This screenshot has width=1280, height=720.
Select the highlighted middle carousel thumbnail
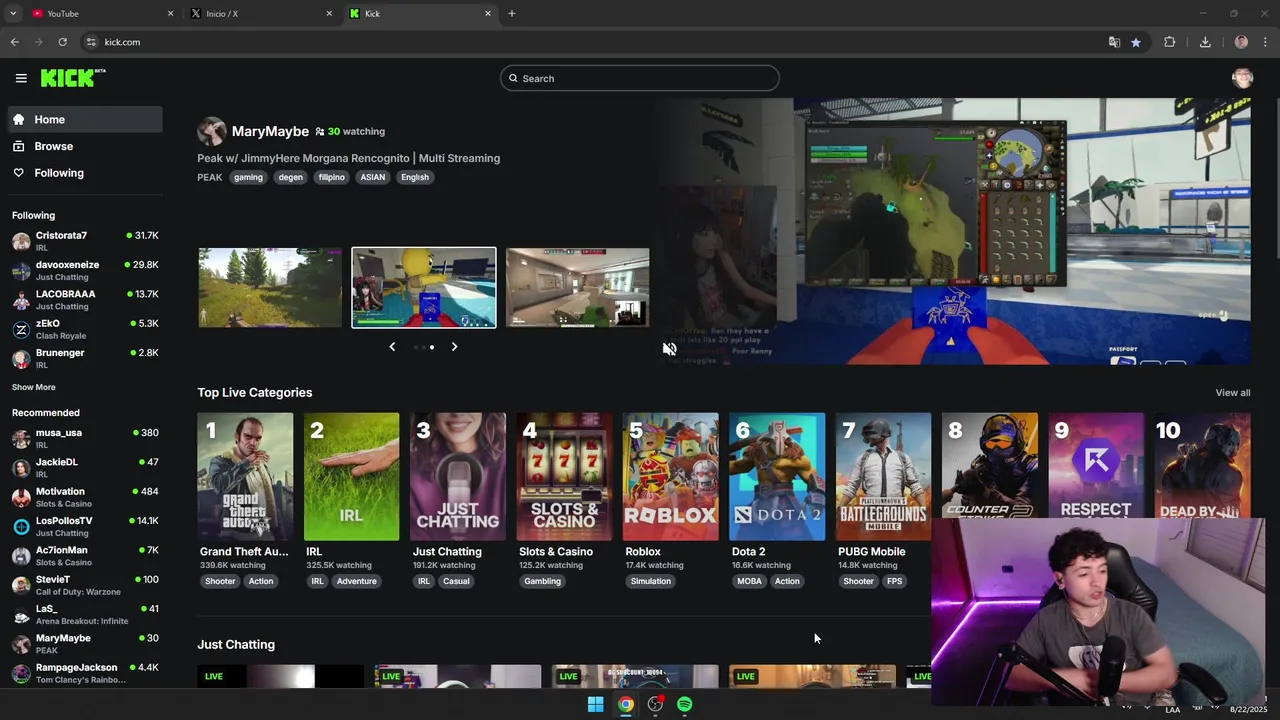(x=424, y=287)
